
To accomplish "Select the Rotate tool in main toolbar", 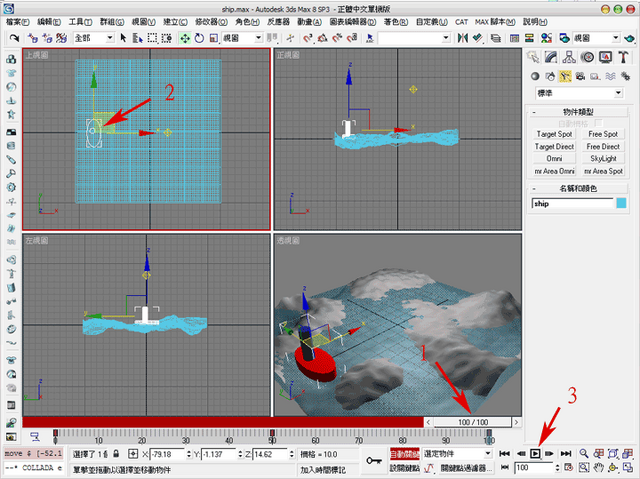I will pos(199,38).
